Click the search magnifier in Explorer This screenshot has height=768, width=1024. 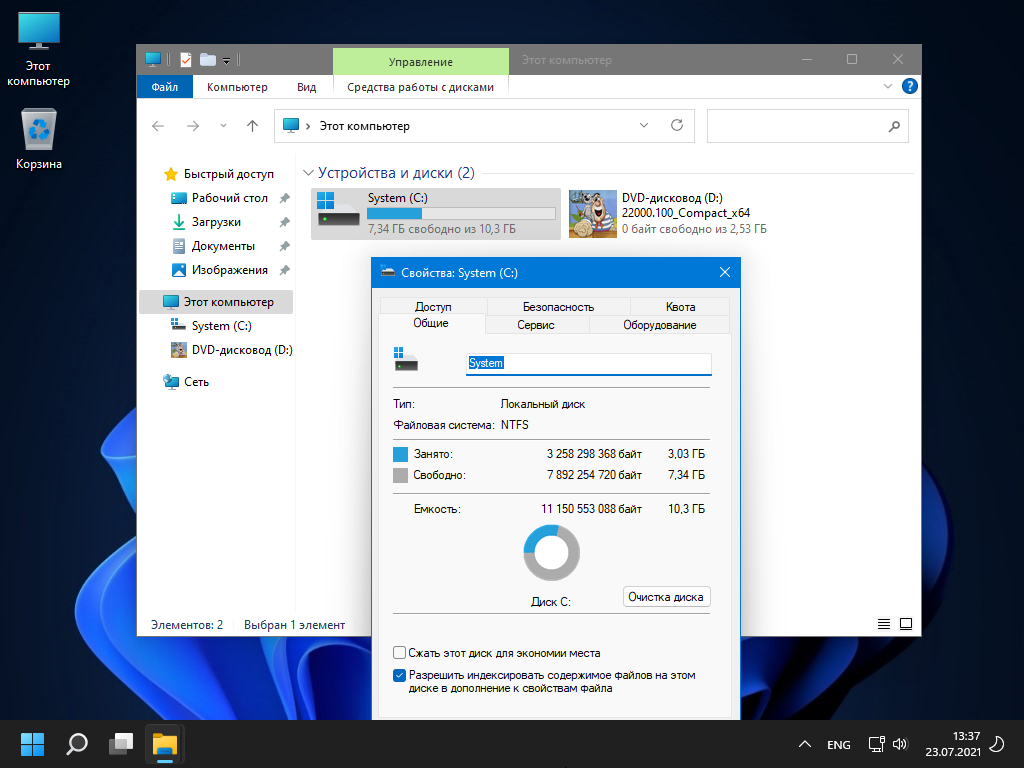(x=894, y=126)
